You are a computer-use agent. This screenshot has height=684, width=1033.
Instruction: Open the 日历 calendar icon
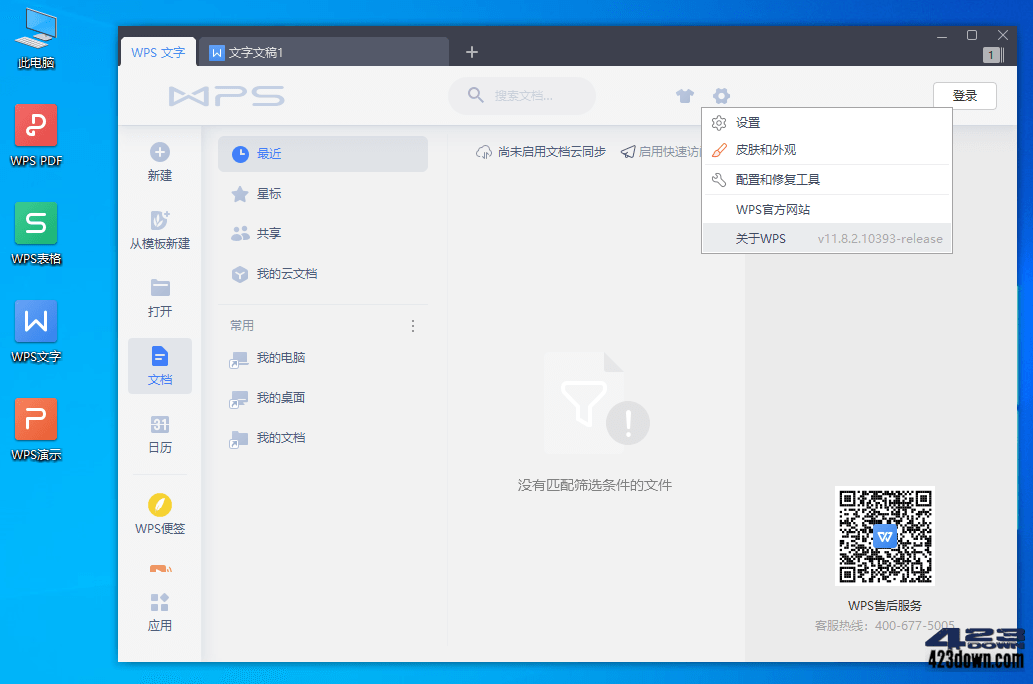[x=160, y=424]
